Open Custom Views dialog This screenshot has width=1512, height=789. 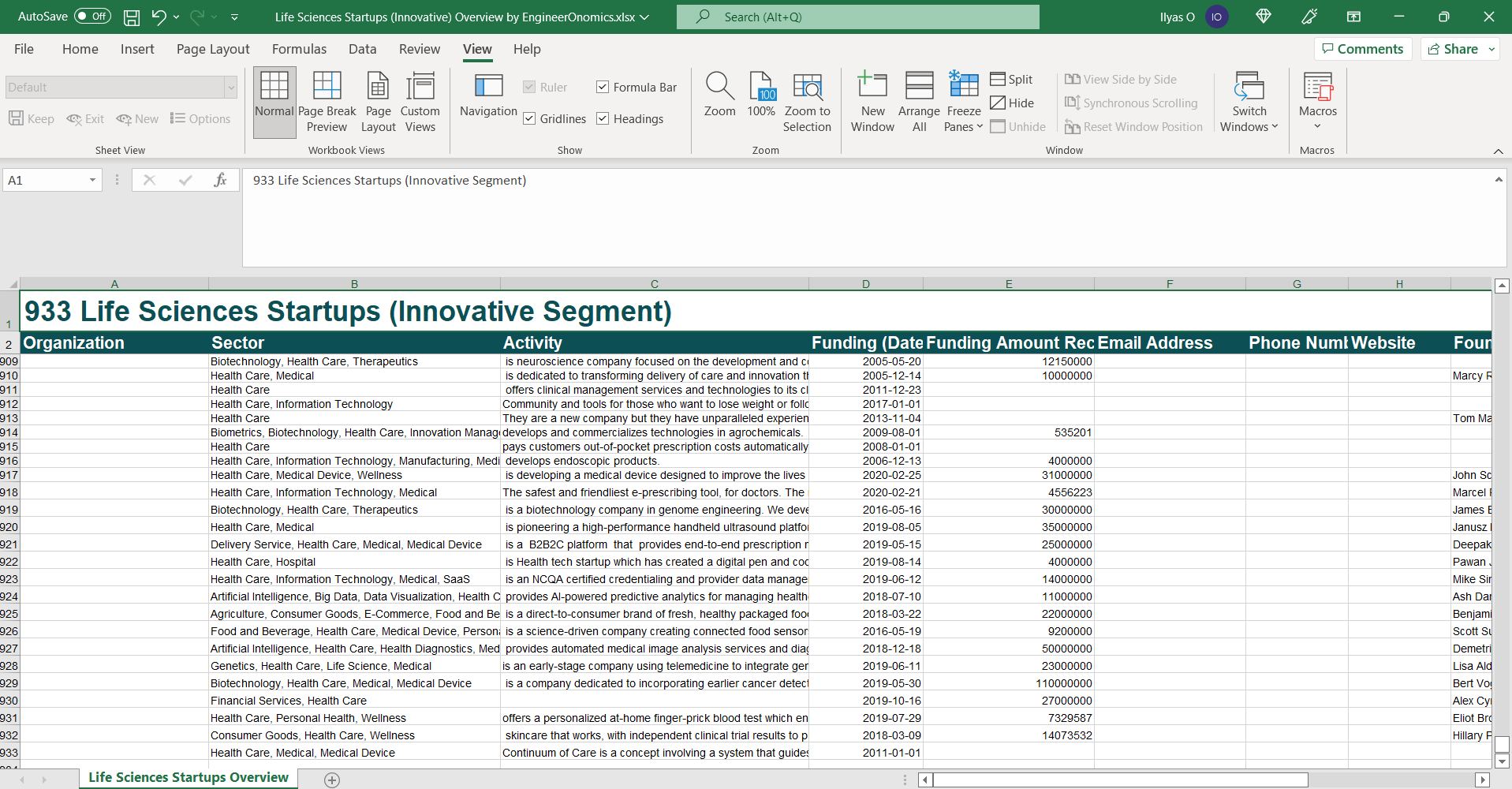420,101
